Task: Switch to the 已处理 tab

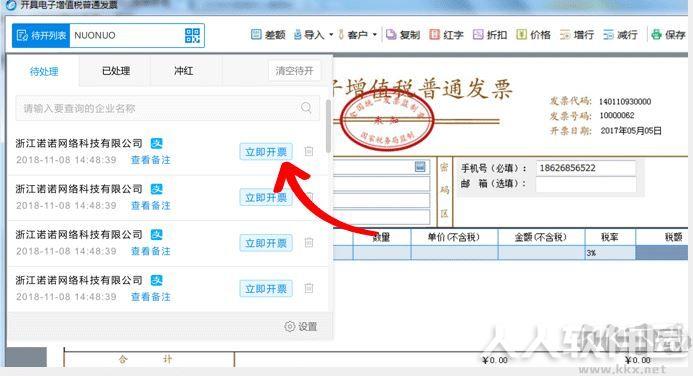Action: pos(116,71)
